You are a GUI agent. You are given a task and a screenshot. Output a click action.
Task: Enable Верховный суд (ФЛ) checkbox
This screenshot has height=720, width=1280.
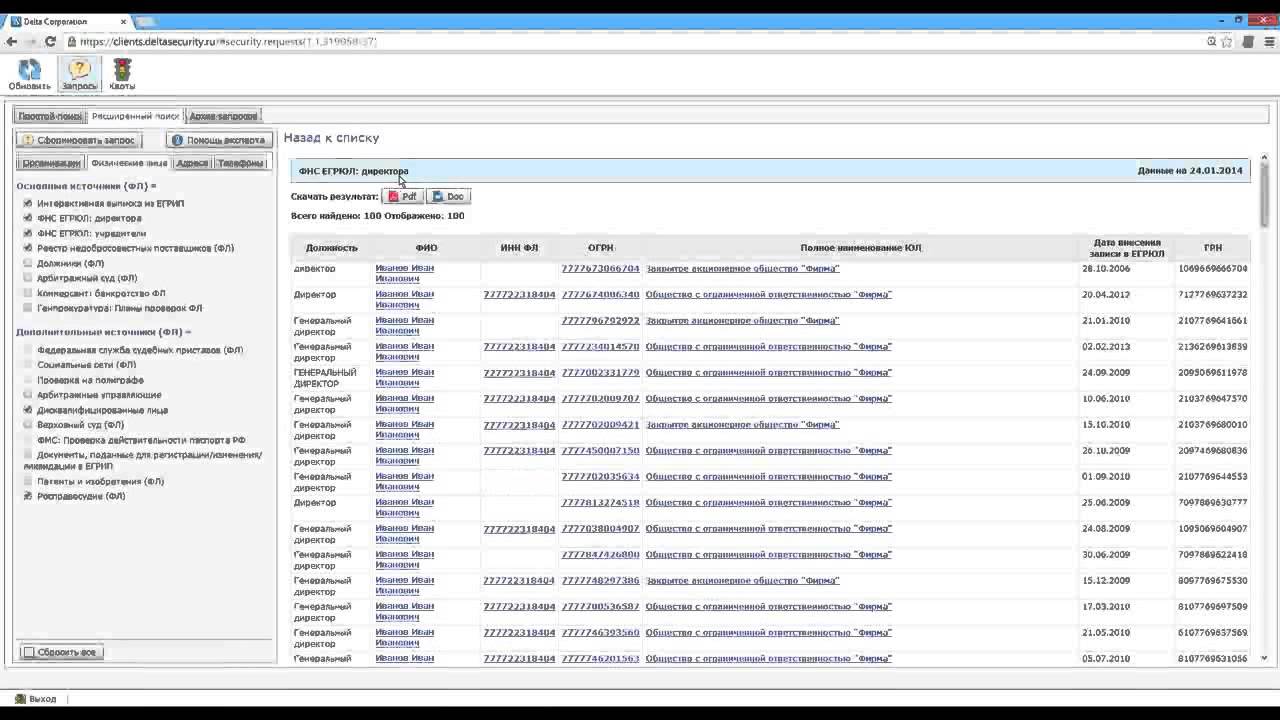[x=28, y=425]
